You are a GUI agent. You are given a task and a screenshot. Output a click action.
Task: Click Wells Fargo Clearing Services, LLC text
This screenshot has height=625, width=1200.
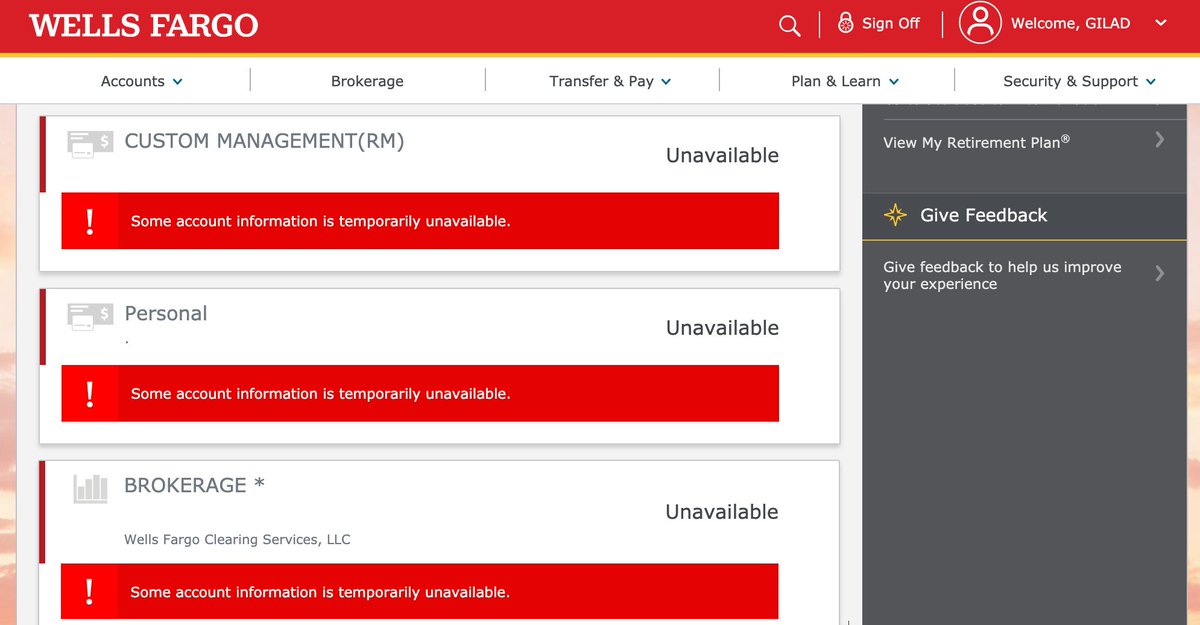coord(237,539)
